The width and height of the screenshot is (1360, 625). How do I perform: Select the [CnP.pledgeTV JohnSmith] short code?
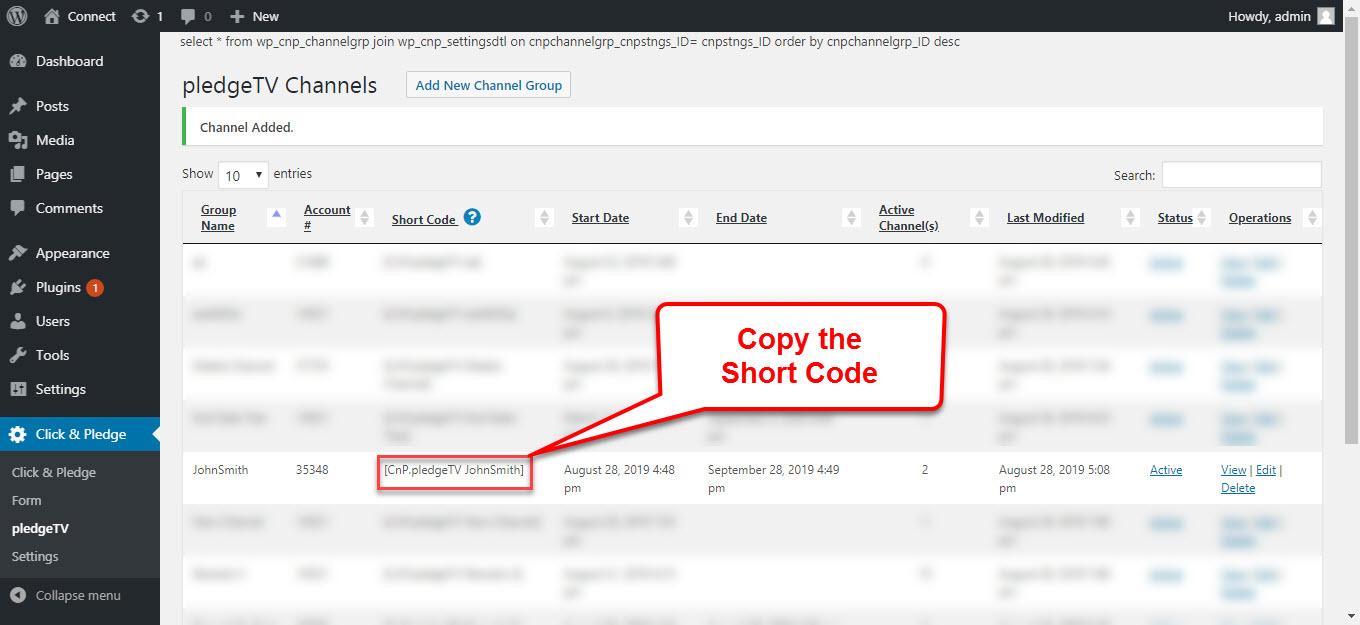tap(454, 470)
